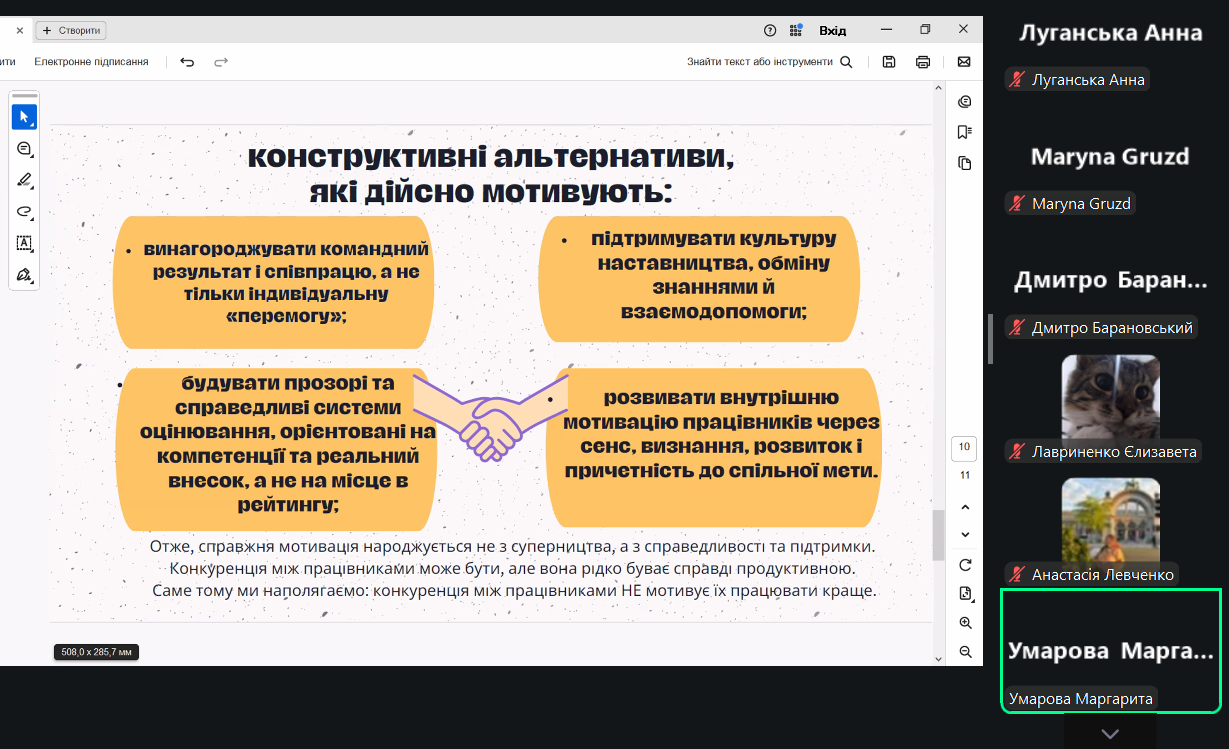Open the bookmarks panel

[965, 132]
